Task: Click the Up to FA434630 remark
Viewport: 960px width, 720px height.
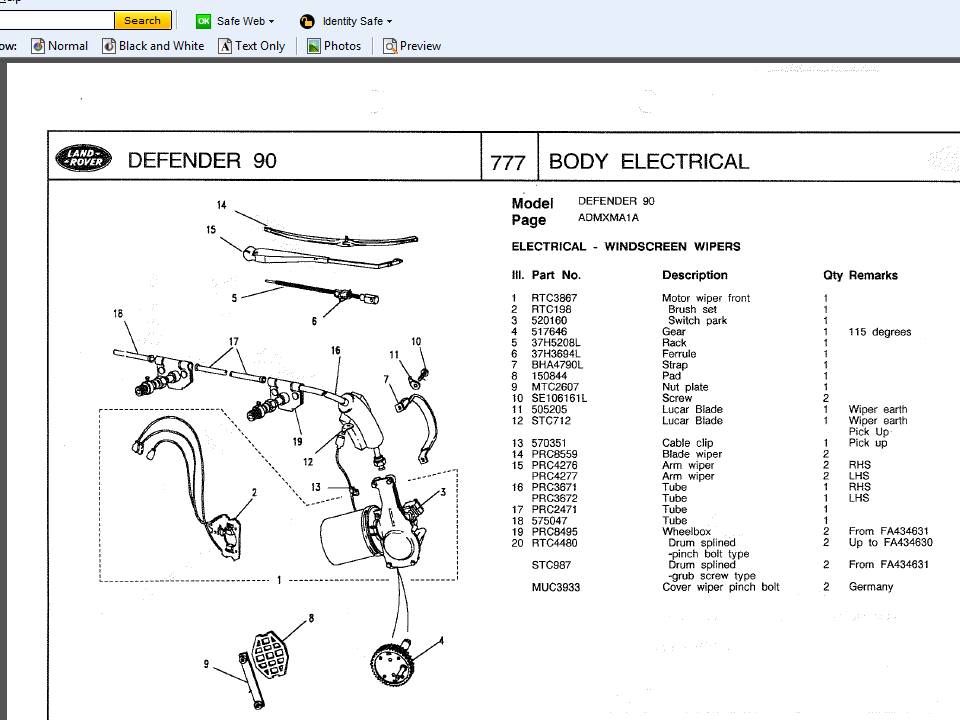Action: [x=891, y=542]
